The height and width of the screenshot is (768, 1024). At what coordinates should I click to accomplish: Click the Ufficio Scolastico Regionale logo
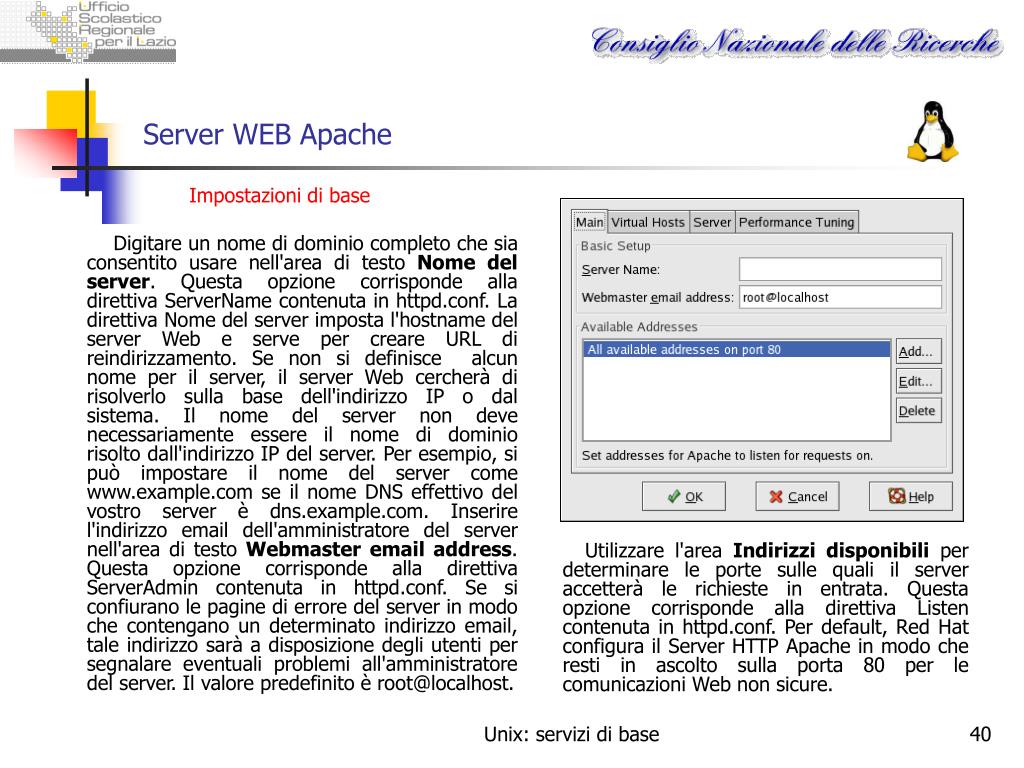tap(88, 31)
